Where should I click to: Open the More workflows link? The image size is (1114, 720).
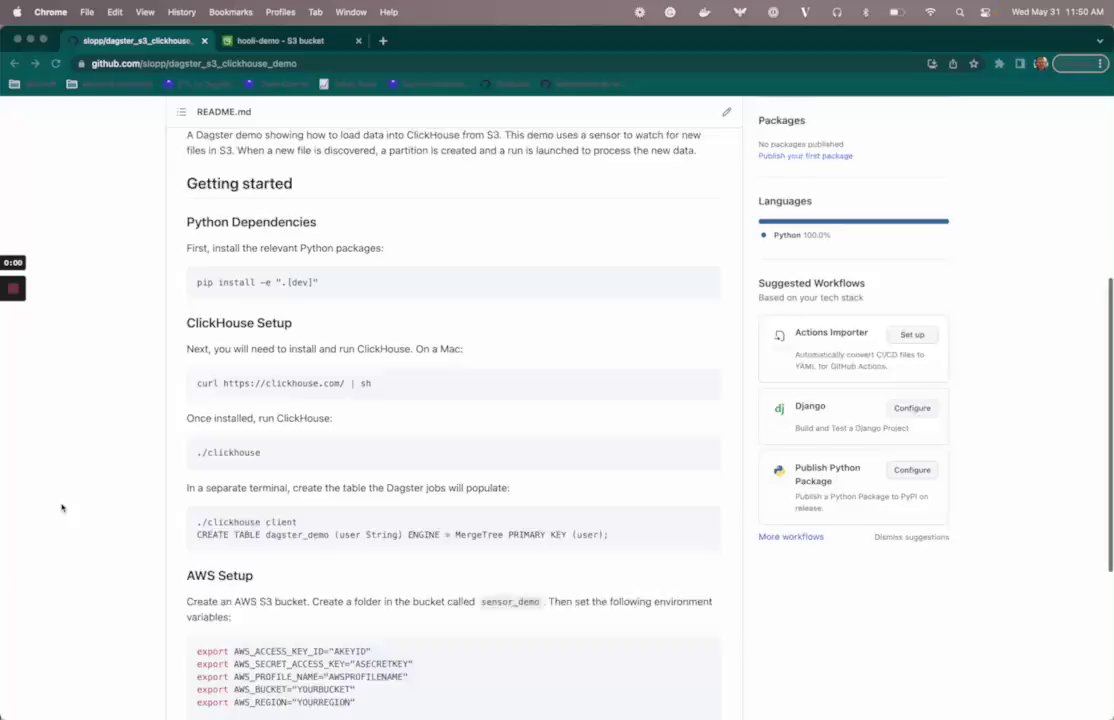coord(791,537)
